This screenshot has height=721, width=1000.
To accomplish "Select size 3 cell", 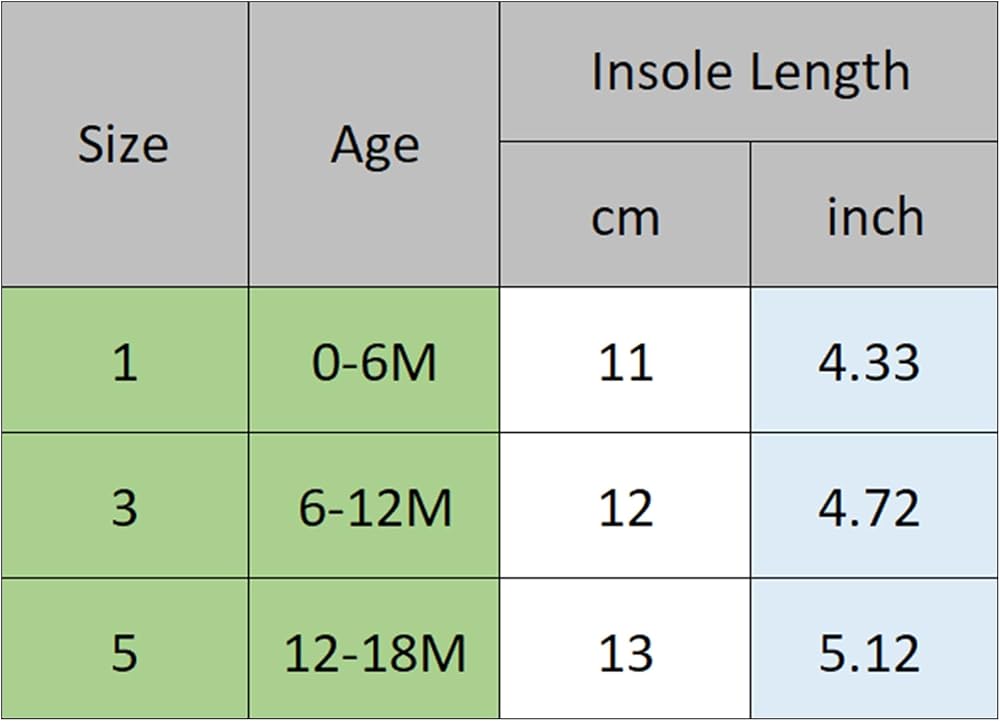I will click(x=124, y=506).
